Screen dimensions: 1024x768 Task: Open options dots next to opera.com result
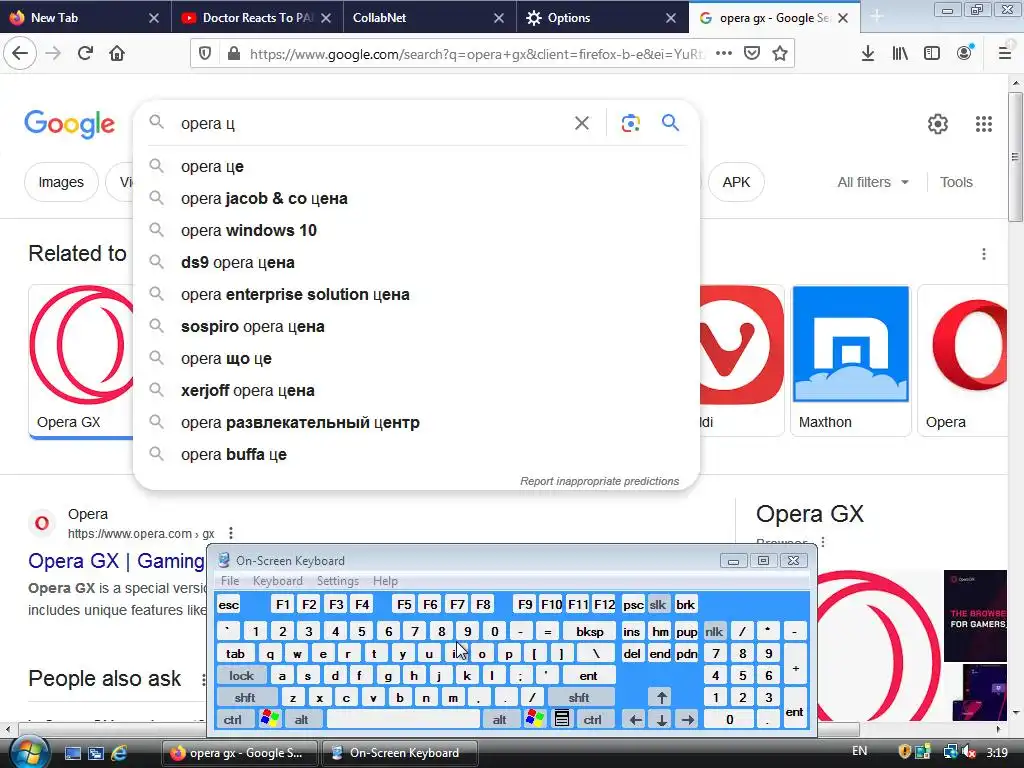pos(231,534)
